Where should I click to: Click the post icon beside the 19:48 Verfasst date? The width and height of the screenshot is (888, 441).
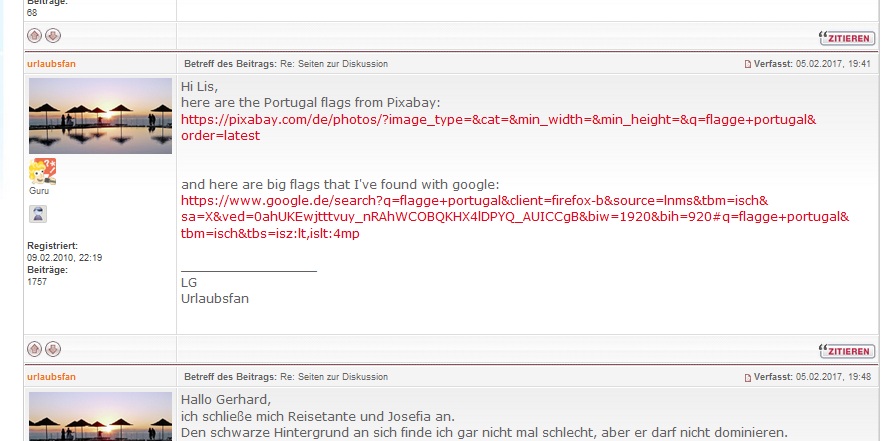click(x=747, y=377)
